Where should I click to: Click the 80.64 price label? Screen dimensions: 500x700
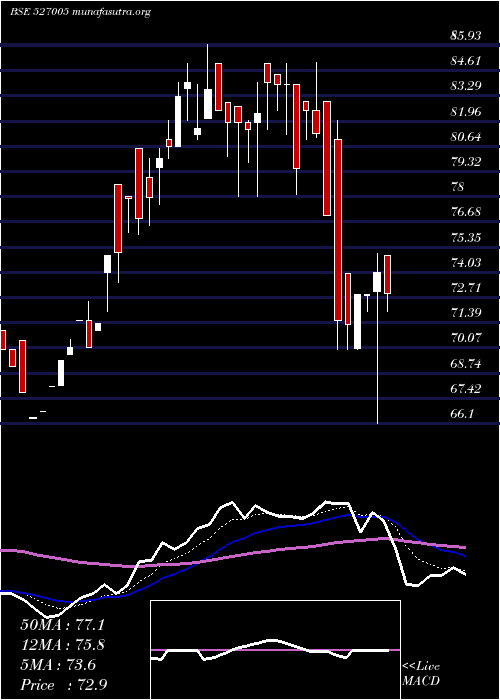point(466,136)
